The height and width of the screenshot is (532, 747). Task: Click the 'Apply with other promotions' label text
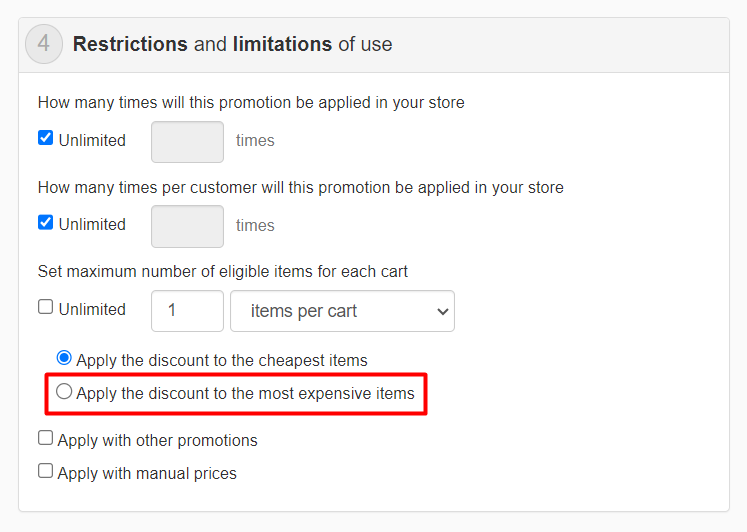(x=158, y=441)
